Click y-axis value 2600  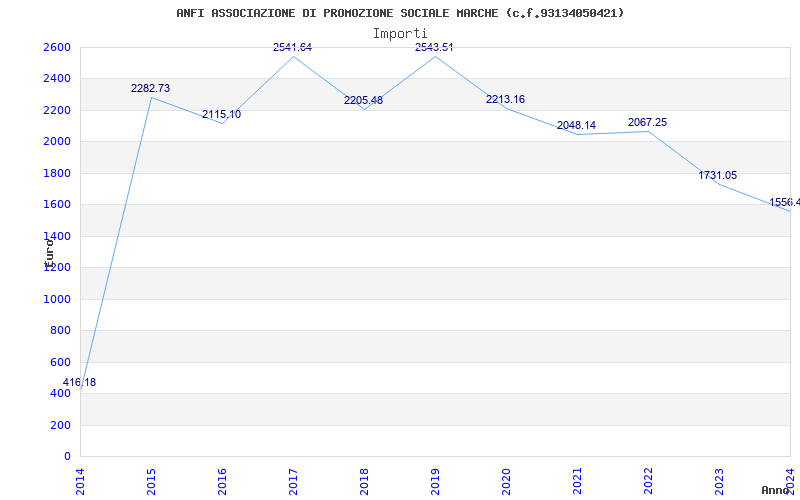(x=57, y=47)
